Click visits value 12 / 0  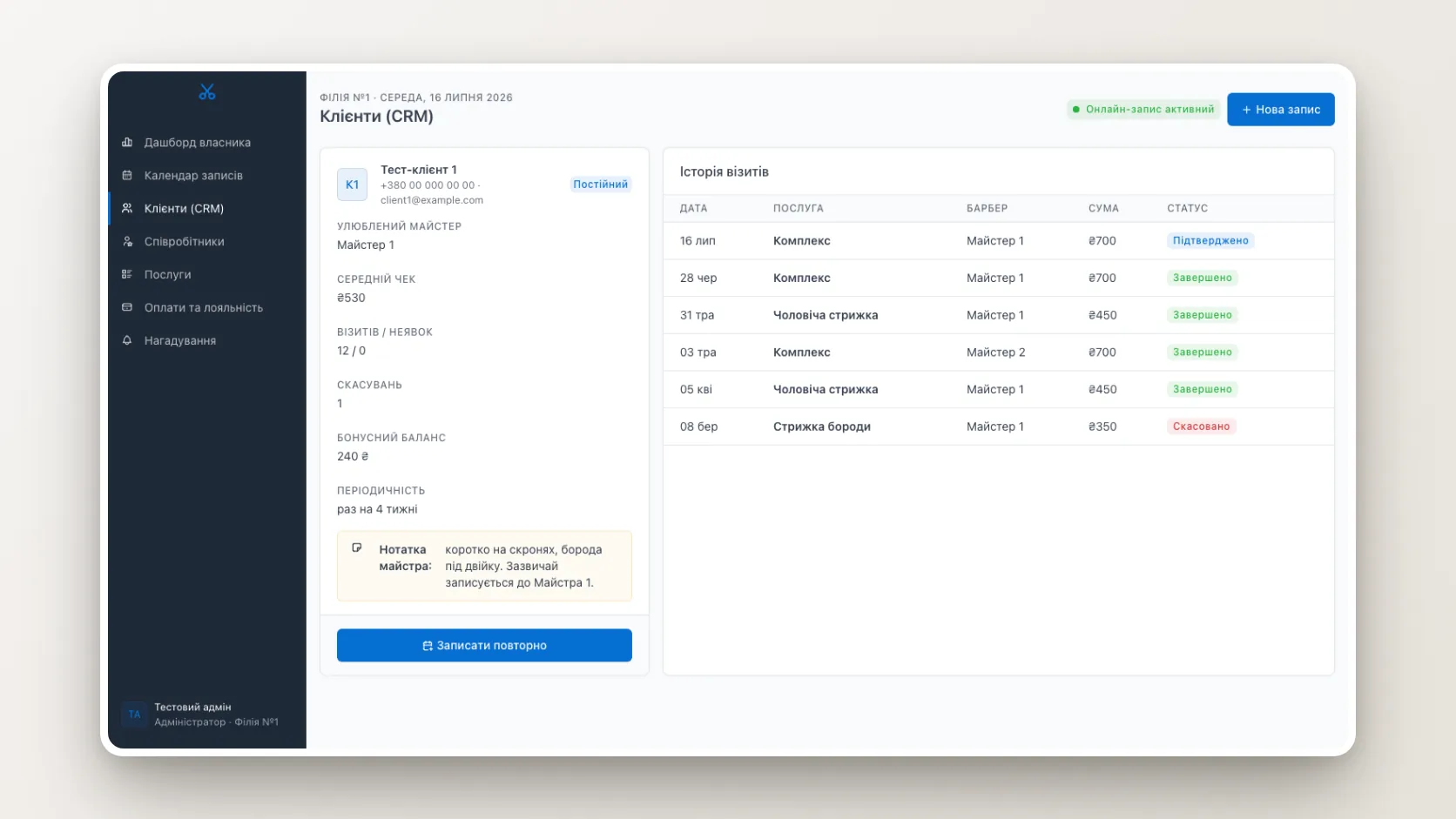point(351,351)
